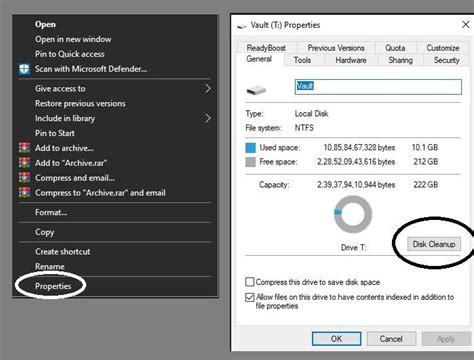
Task: Click the large drive icon beside name field
Action: click(256, 90)
